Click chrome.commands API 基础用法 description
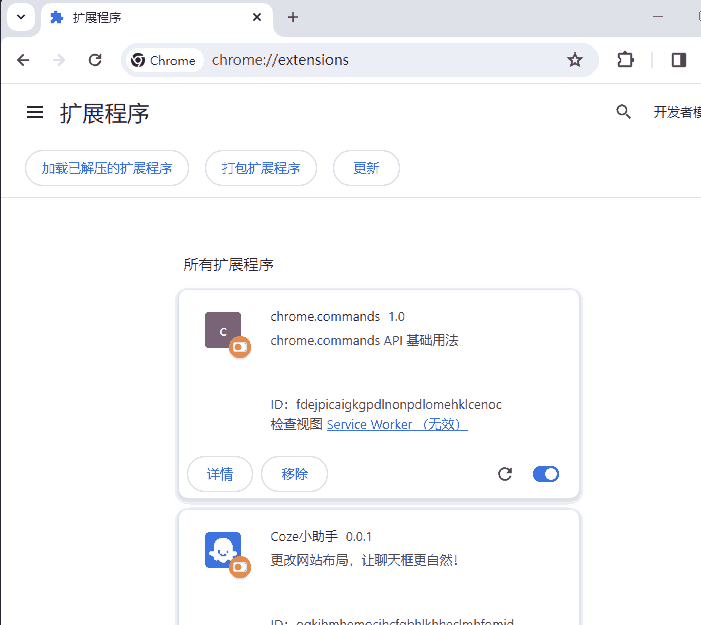701x625 pixels. point(364,341)
